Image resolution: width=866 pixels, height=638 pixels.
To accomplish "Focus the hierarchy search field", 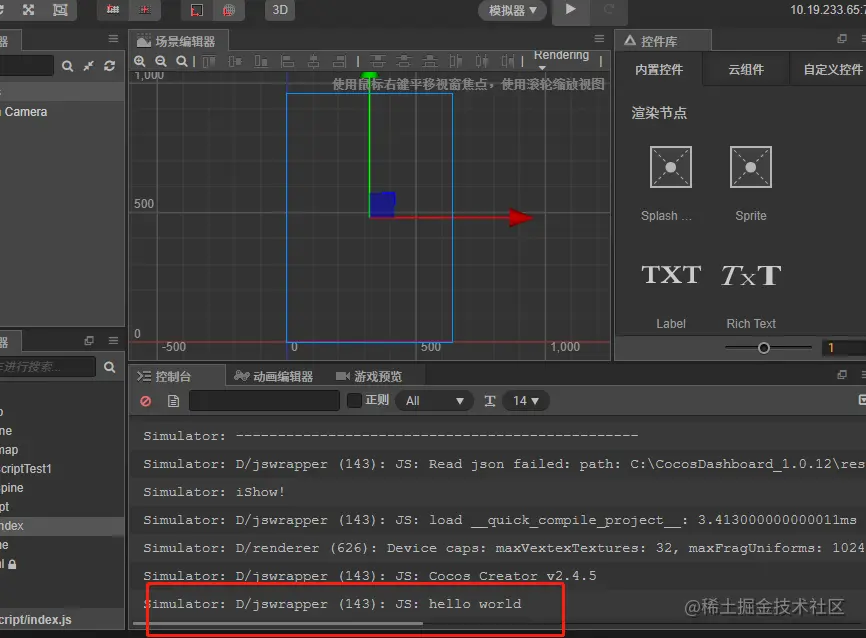I will pos(27,66).
